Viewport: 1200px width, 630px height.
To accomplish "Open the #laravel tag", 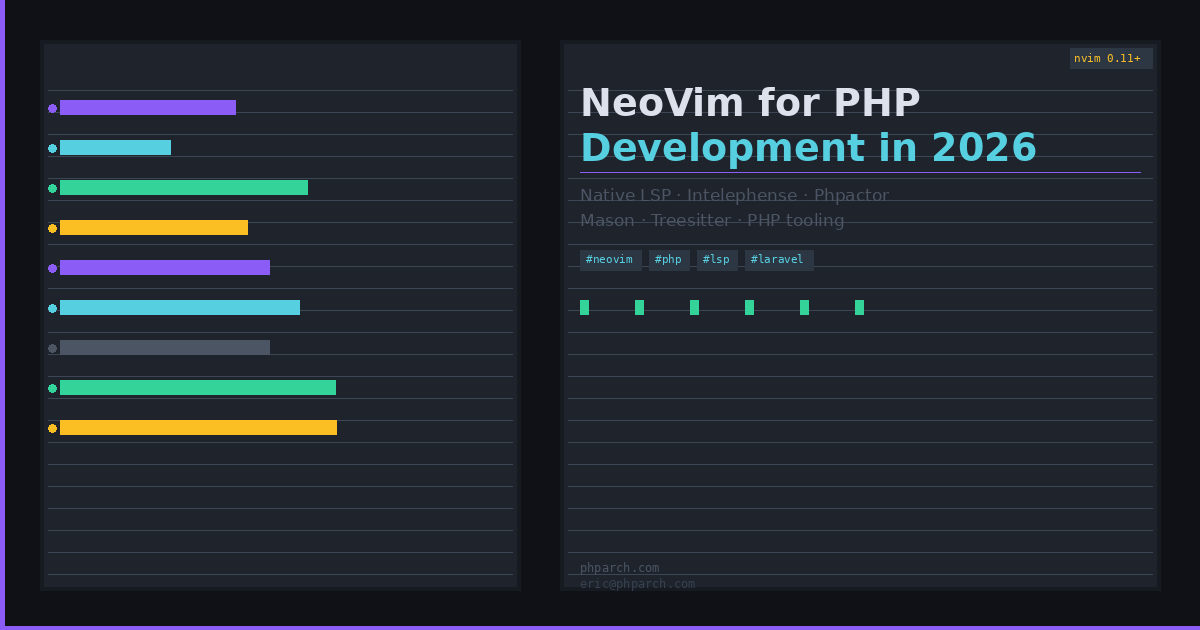I will [x=779, y=260].
